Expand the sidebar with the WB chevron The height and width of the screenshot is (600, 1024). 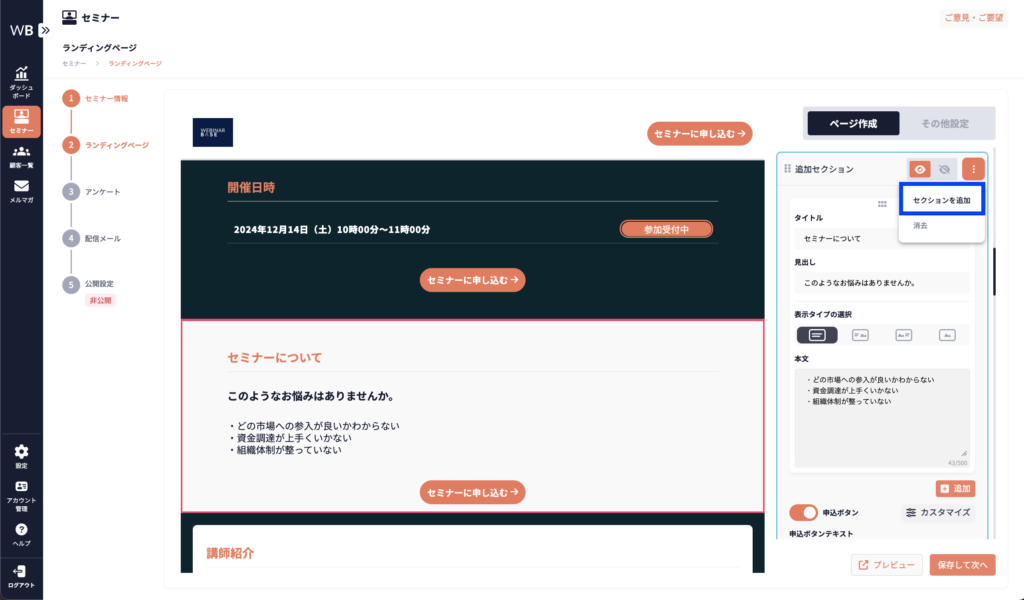coord(45,30)
